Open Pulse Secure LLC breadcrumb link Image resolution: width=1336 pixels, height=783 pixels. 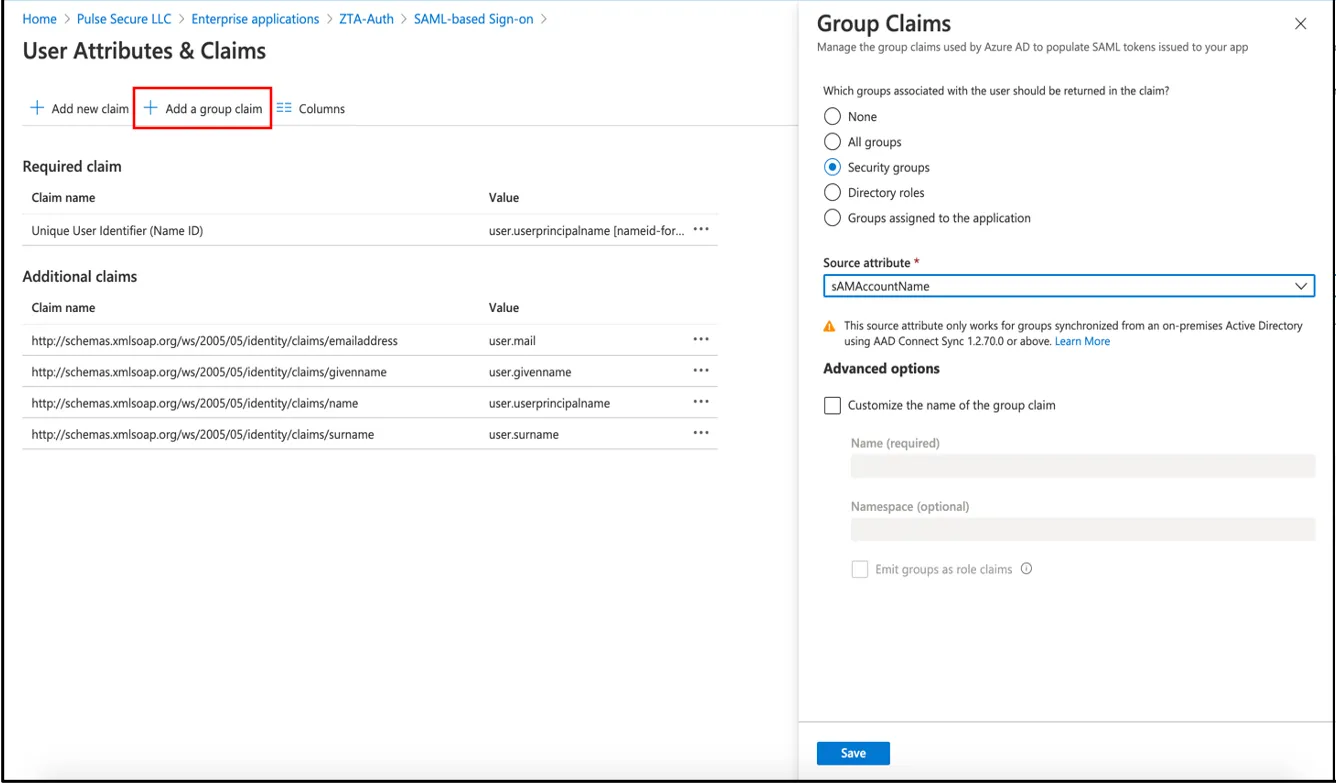[x=125, y=19]
